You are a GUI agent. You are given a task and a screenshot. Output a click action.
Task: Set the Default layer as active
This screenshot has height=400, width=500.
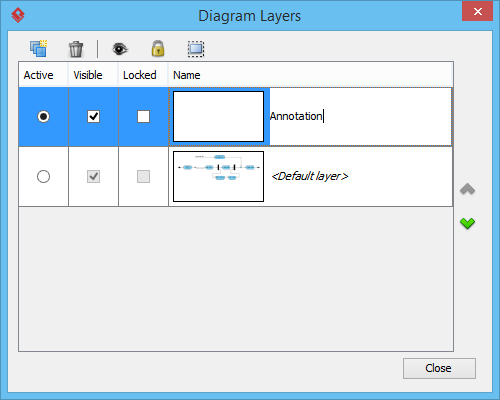(x=43, y=176)
